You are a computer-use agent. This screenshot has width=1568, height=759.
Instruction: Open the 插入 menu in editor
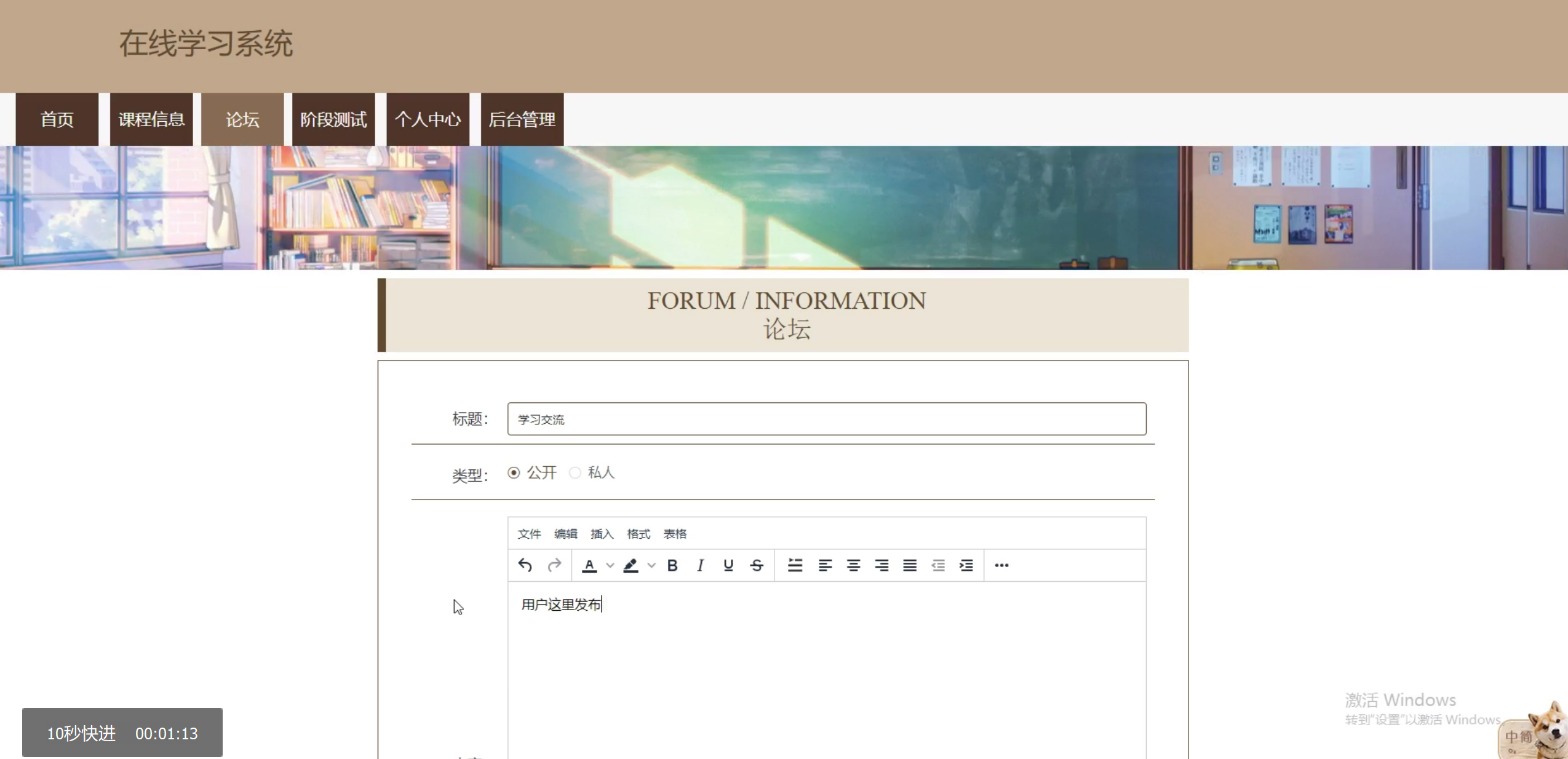click(602, 534)
